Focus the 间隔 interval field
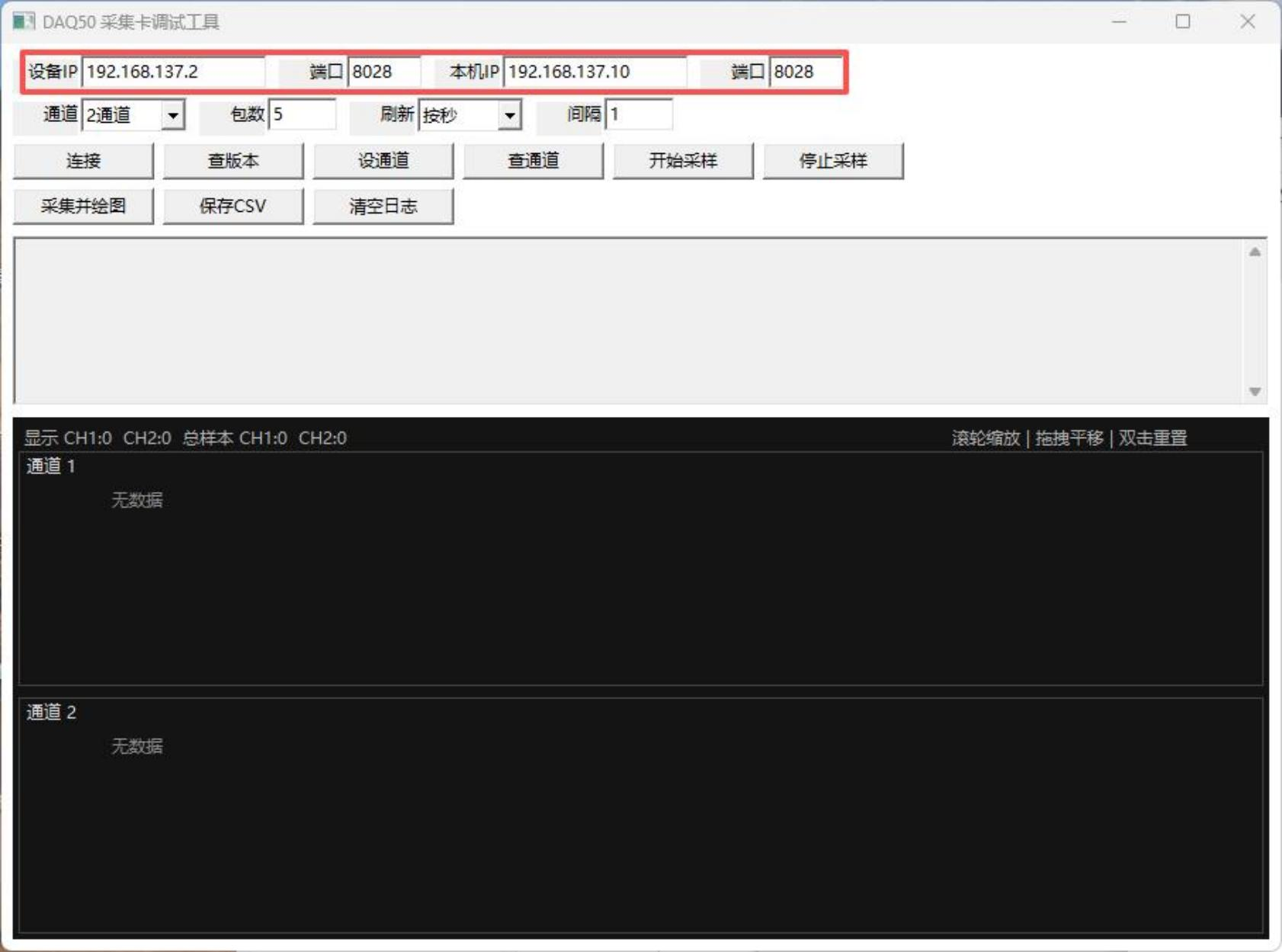Image resolution: width=1282 pixels, height=952 pixels. pos(639,114)
